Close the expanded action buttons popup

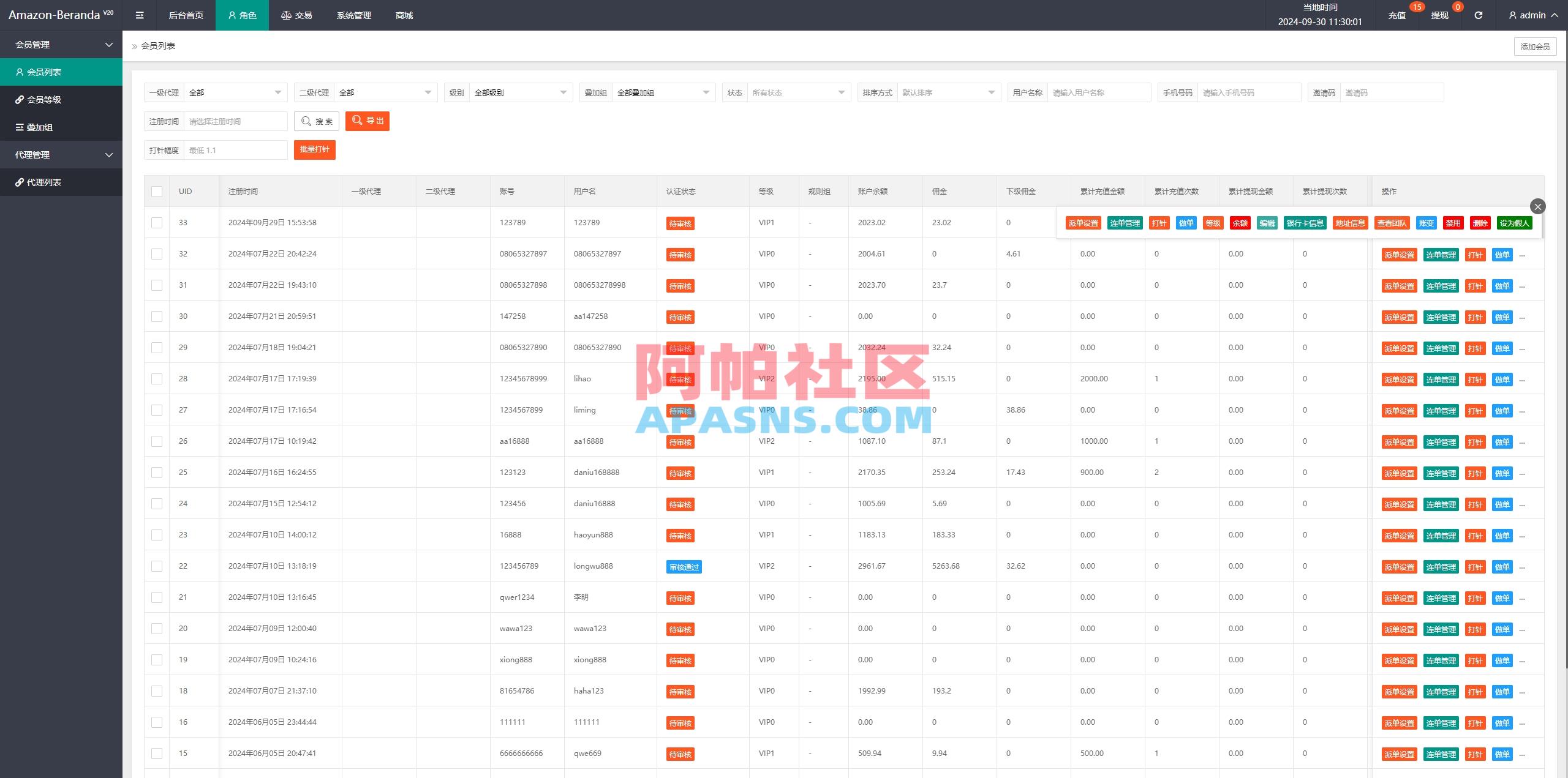point(1537,206)
